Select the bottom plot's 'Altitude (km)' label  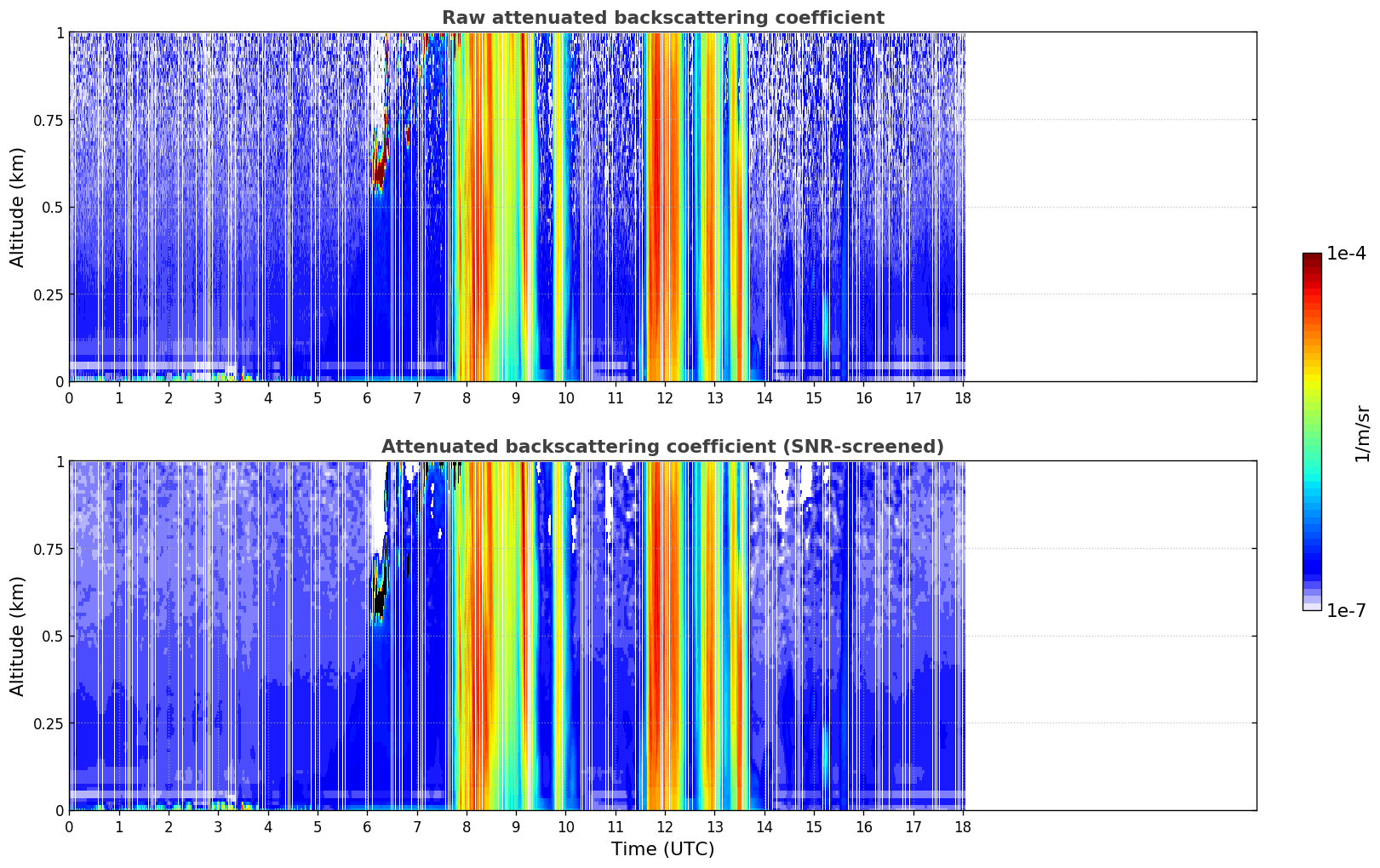pyautogui.click(x=18, y=636)
